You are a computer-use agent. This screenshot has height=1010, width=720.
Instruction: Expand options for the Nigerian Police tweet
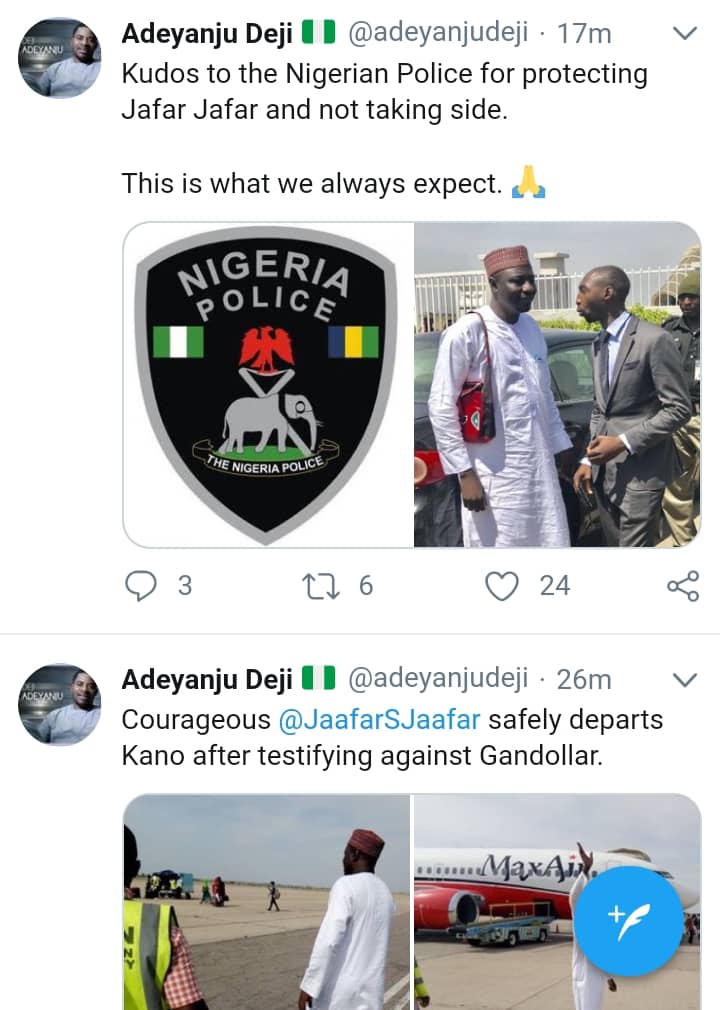[684, 34]
